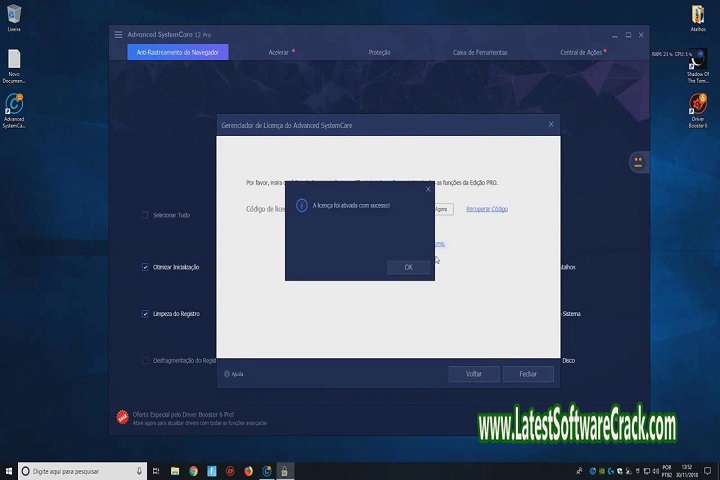Open the Windows Start menu

click(x=9, y=471)
